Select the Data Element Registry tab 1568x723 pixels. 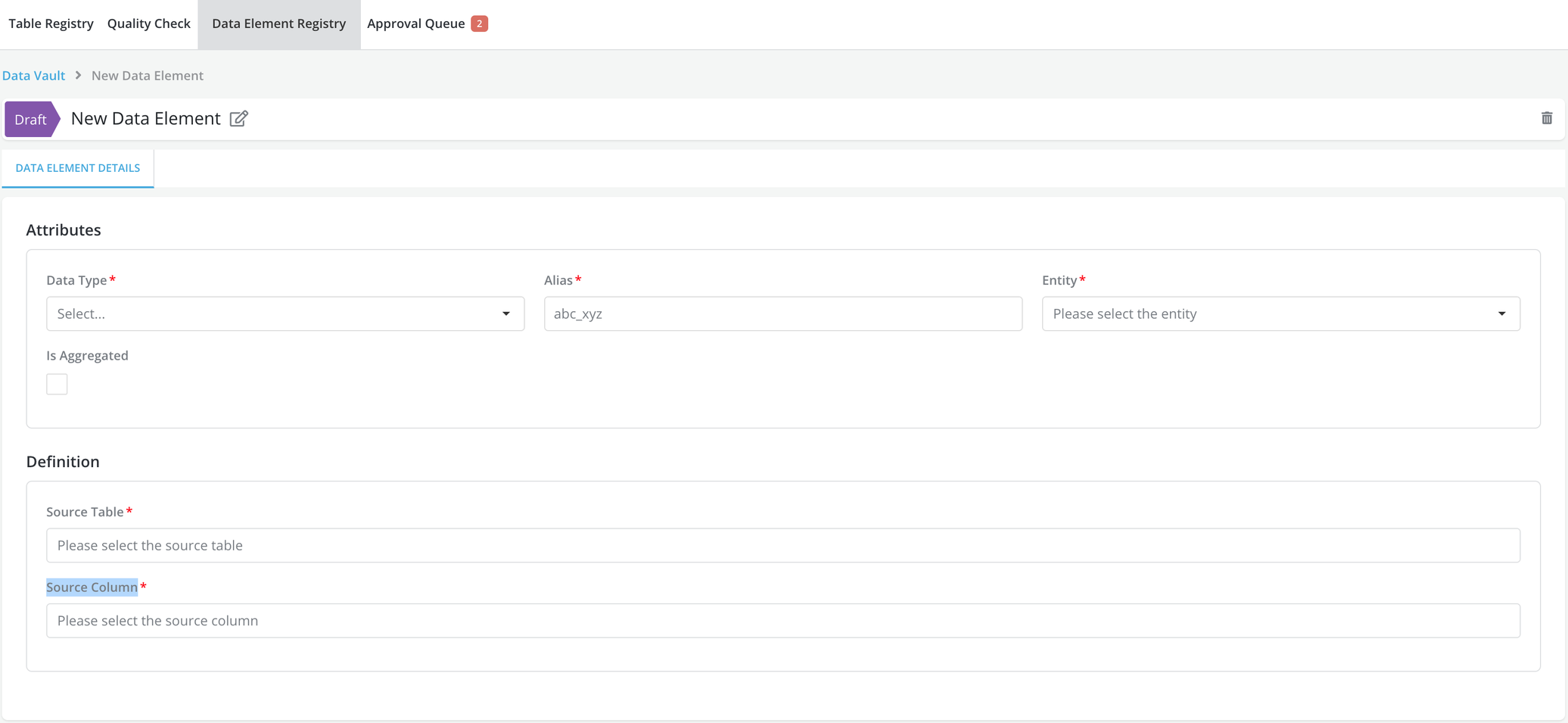pos(278,23)
